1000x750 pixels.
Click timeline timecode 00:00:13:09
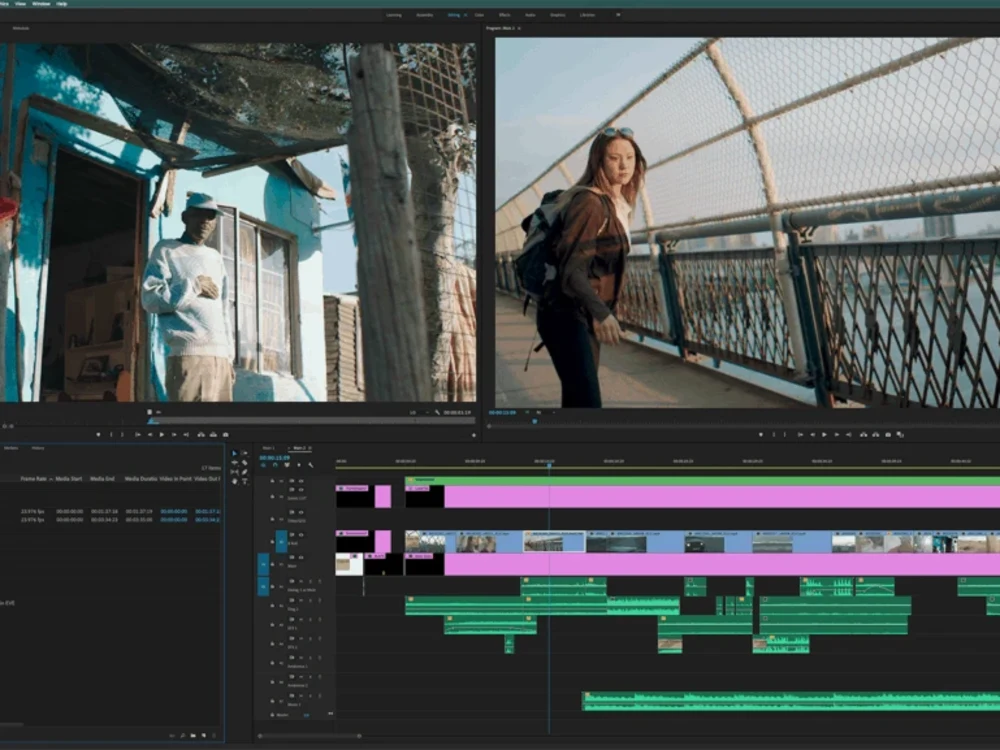pyautogui.click(x=274, y=458)
